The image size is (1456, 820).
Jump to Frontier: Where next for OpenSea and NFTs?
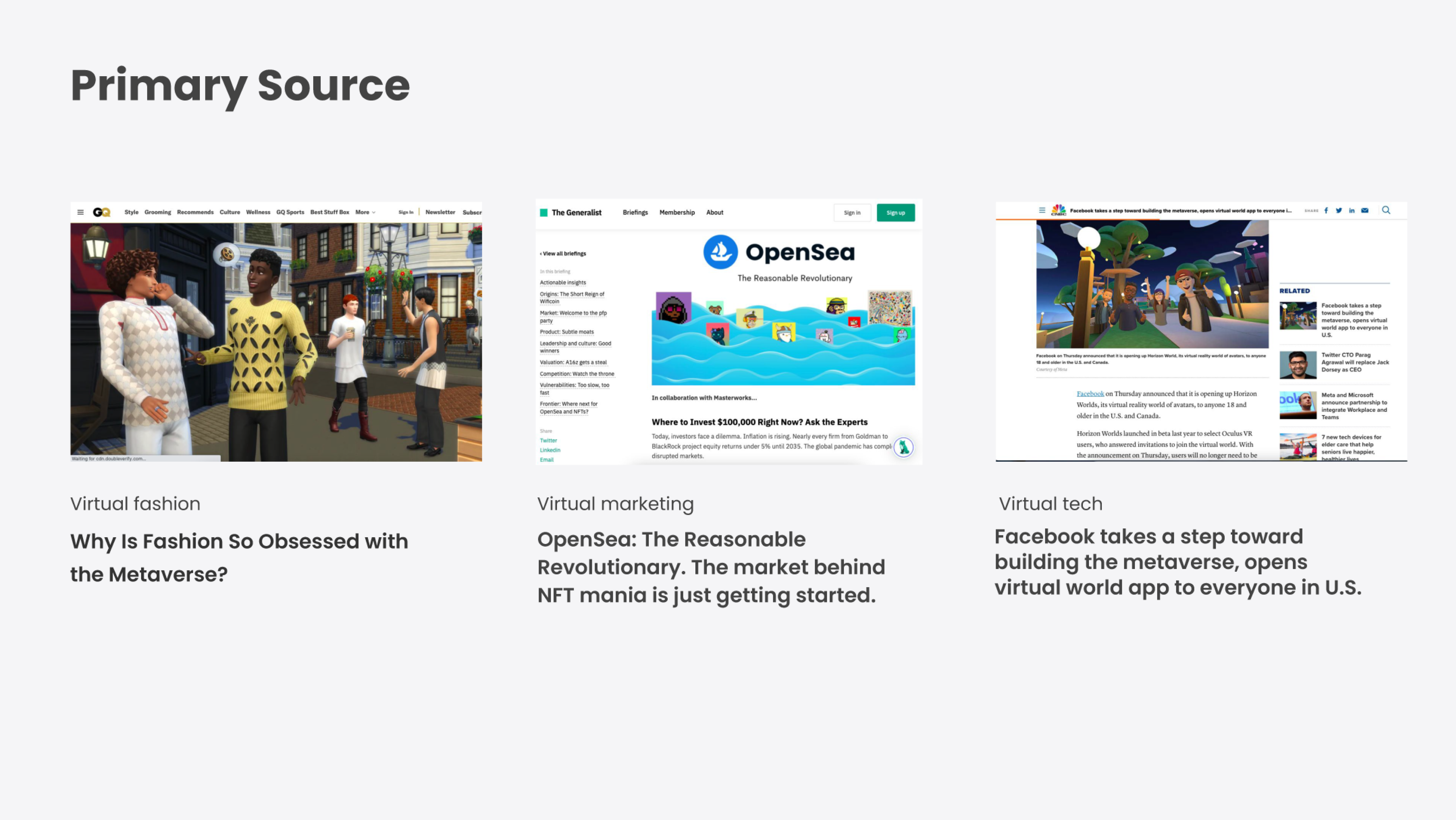coord(569,408)
